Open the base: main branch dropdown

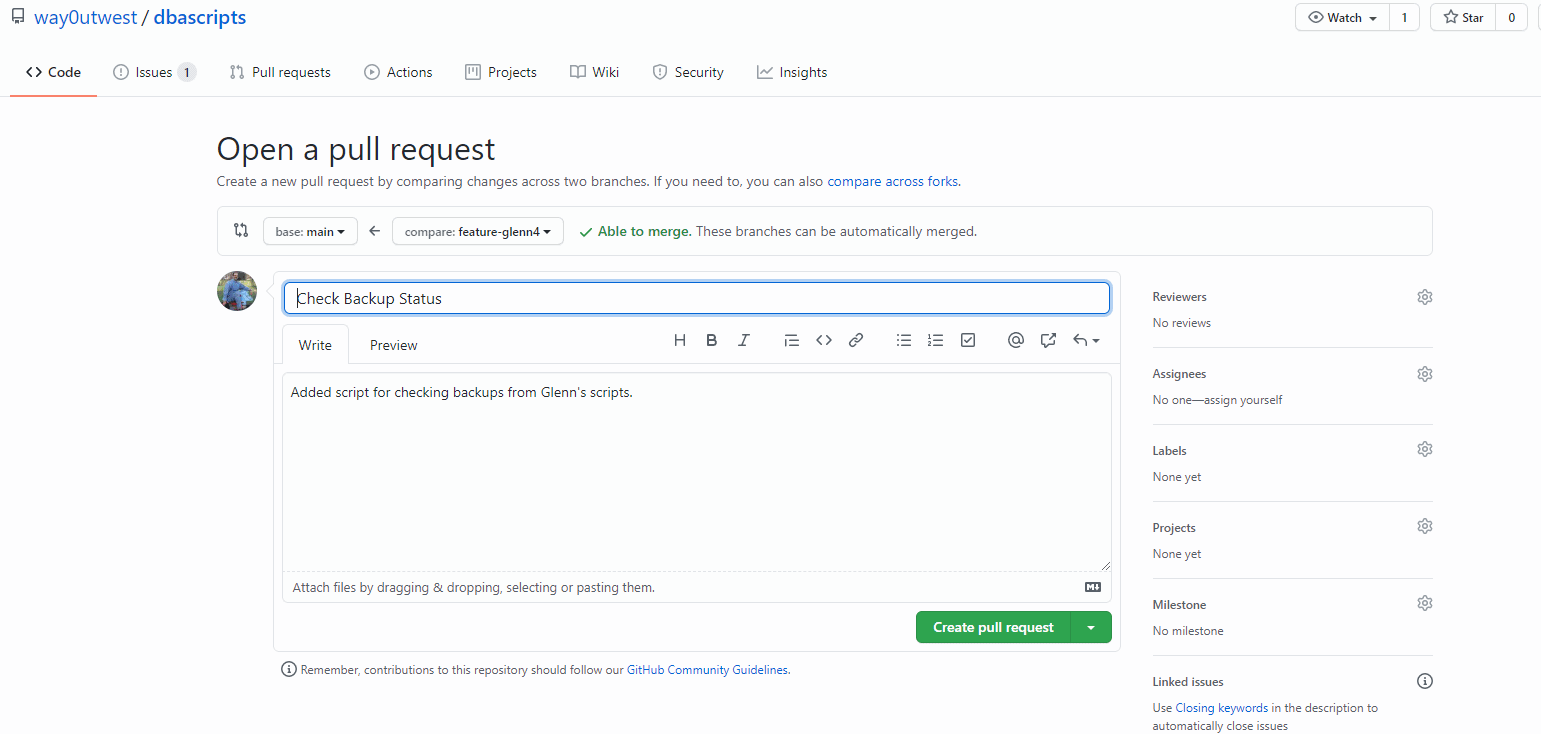(310, 231)
